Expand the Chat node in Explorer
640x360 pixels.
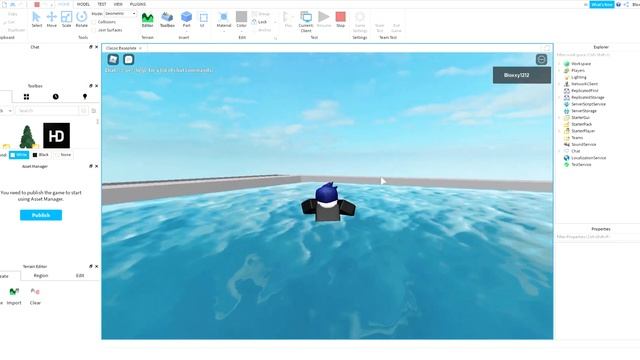pyautogui.click(x=560, y=151)
